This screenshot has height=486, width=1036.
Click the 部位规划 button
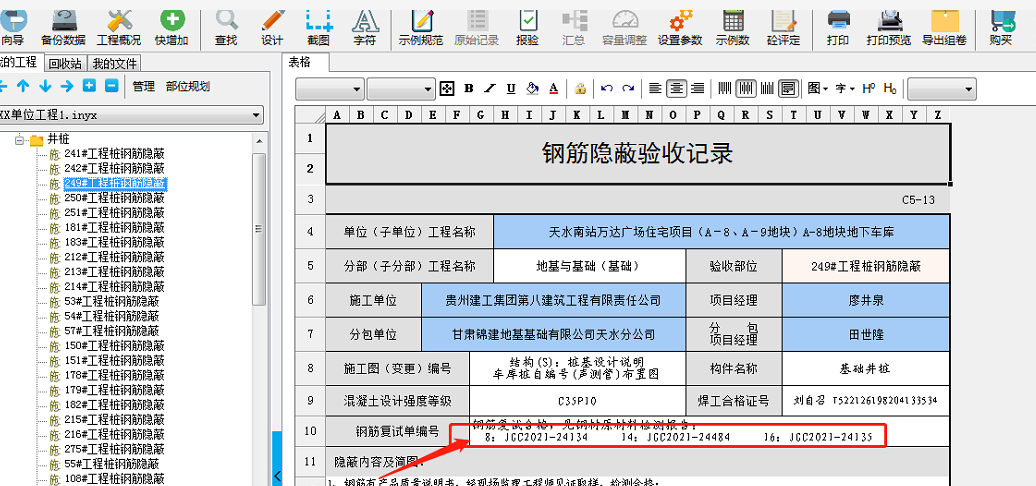point(187,87)
